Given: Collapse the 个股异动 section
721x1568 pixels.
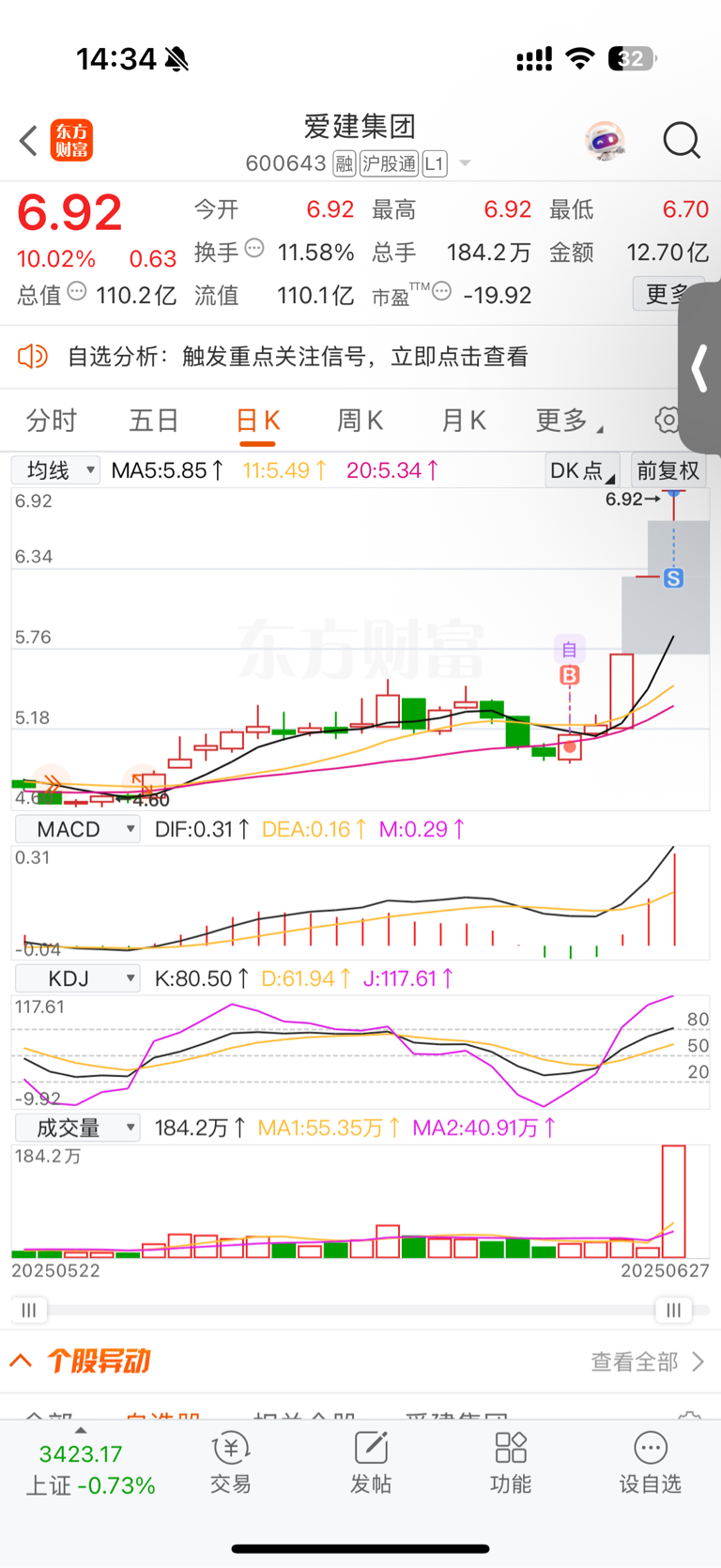Looking at the screenshot, I should pos(21,1360).
